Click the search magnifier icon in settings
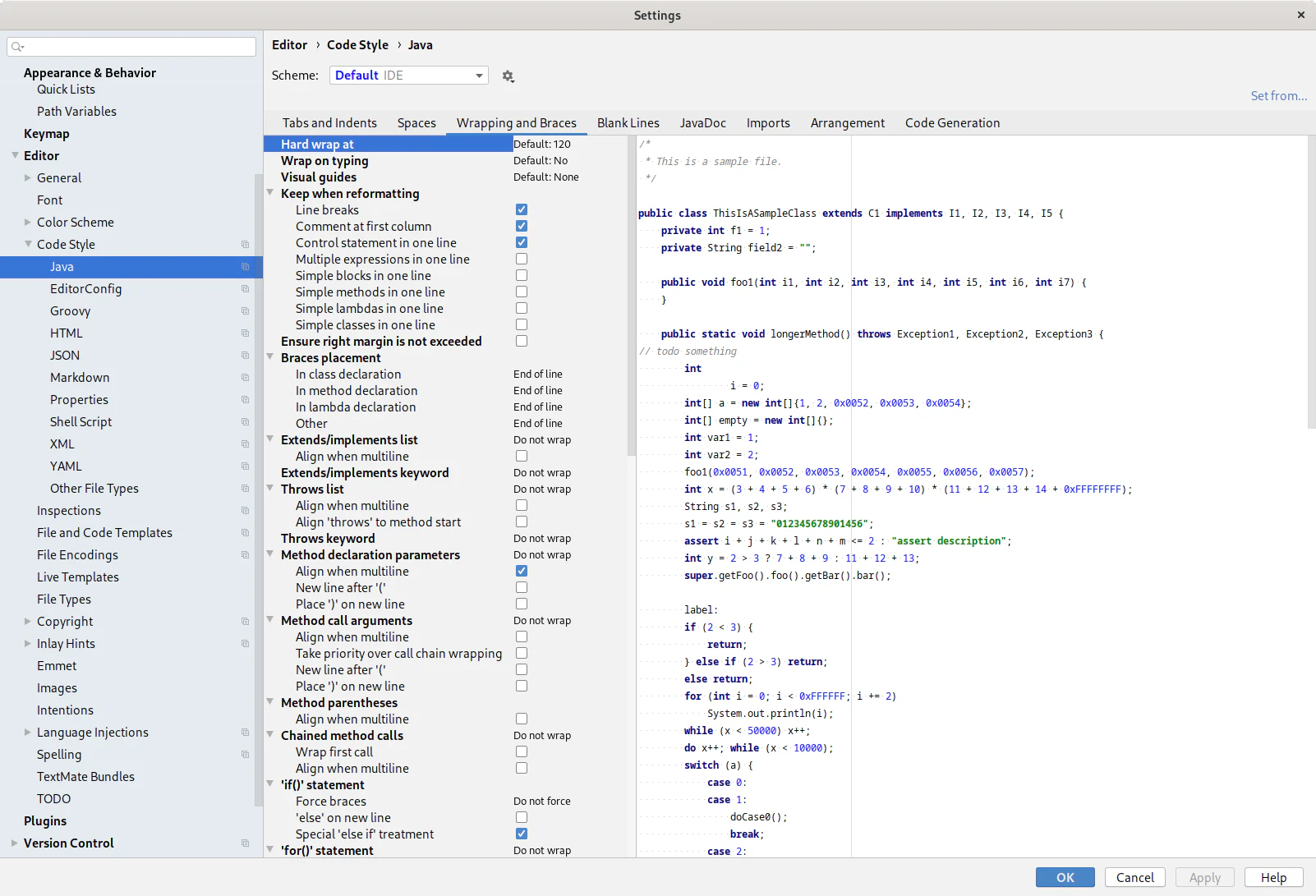1316x896 pixels. (x=17, y=47)
